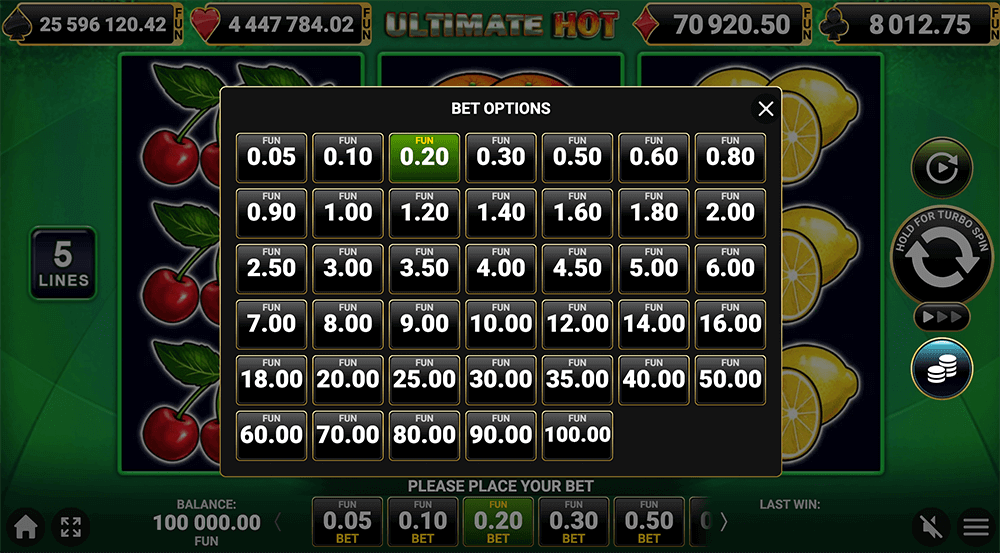The image size is (1000, 553).
Task: Pick the 7.00 bet amount
Action: [x=271, y=325]
